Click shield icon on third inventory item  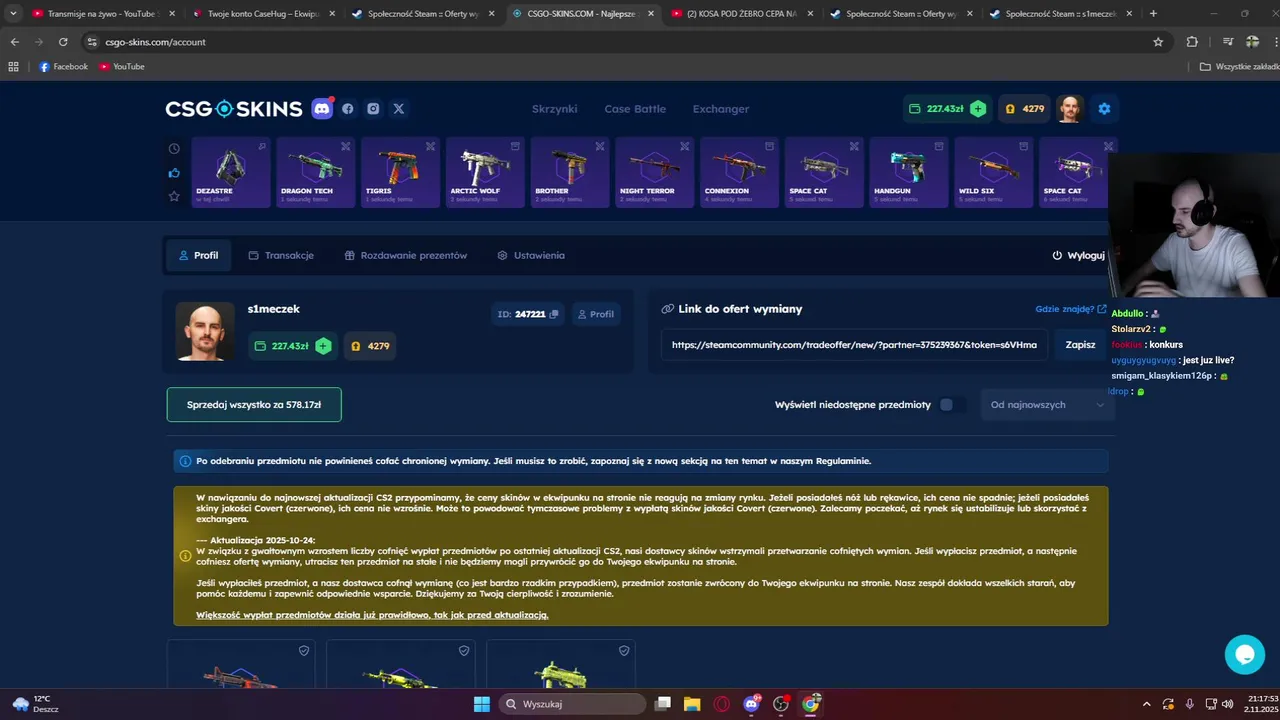click(624, 650)
